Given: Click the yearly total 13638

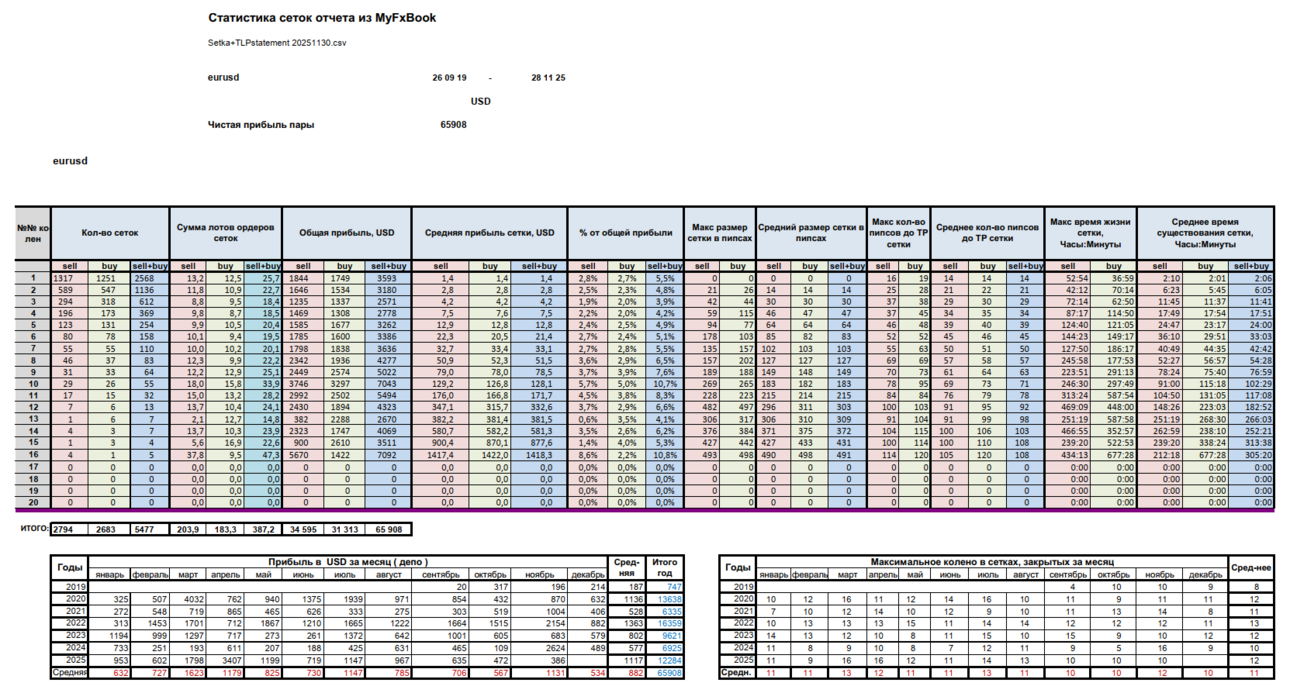Looking at the screenshot, I should (x=666, y=598).
